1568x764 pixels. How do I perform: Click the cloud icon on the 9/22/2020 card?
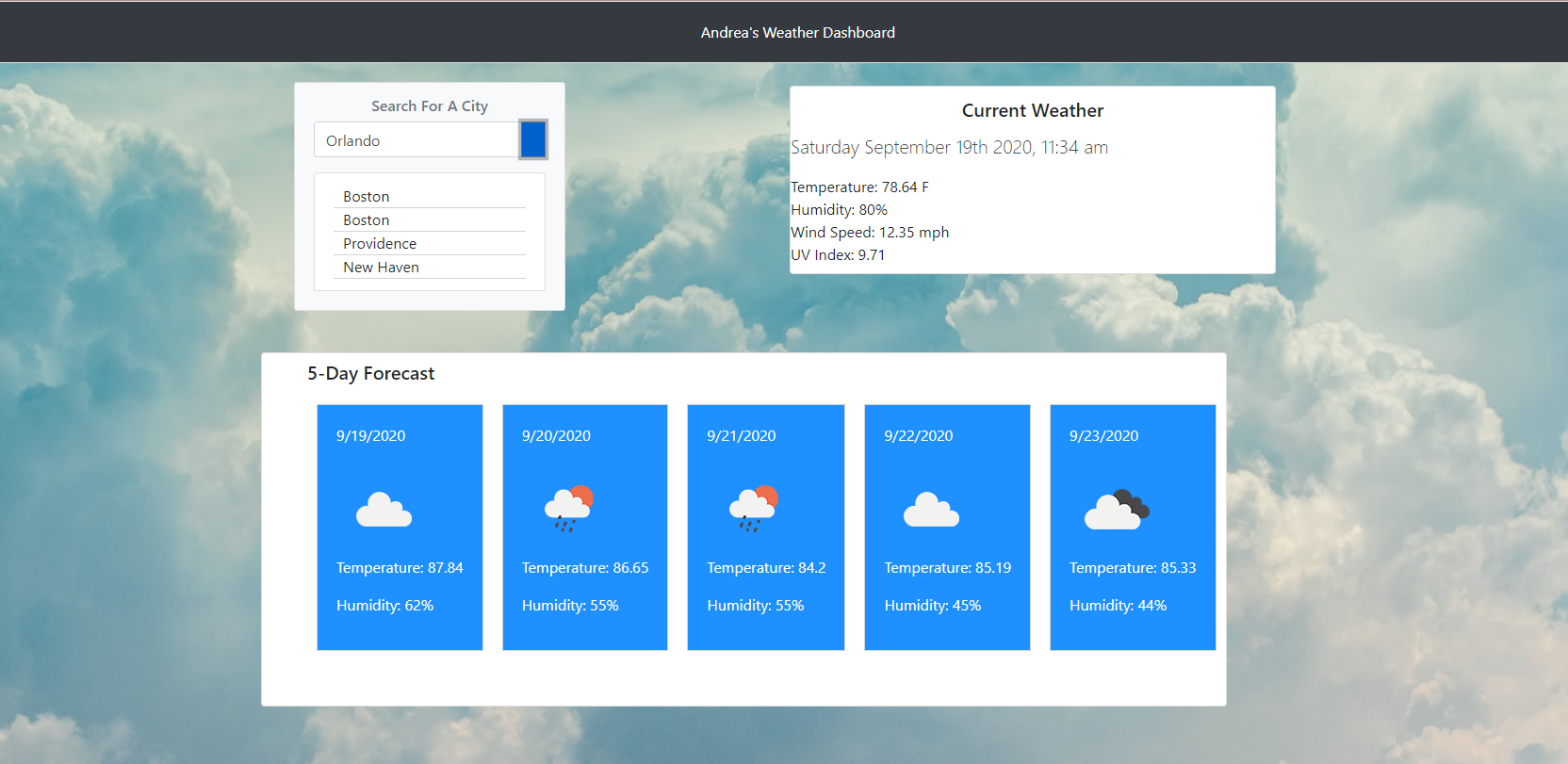tap(931, 510)
